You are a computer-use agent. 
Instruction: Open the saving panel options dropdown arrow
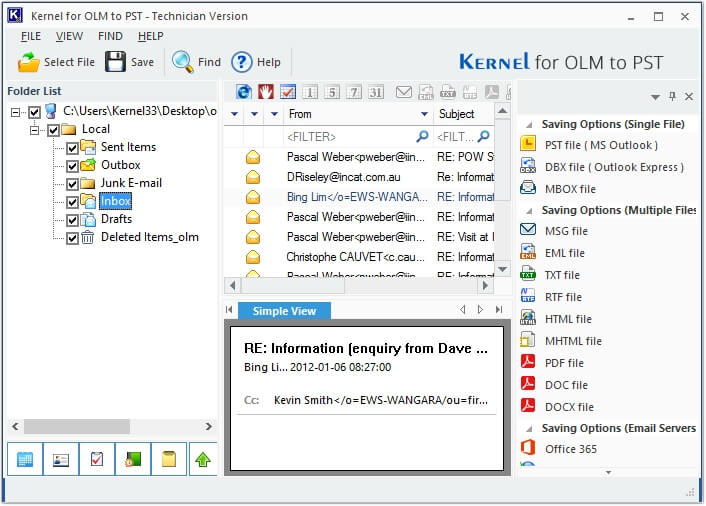(656, 97)
